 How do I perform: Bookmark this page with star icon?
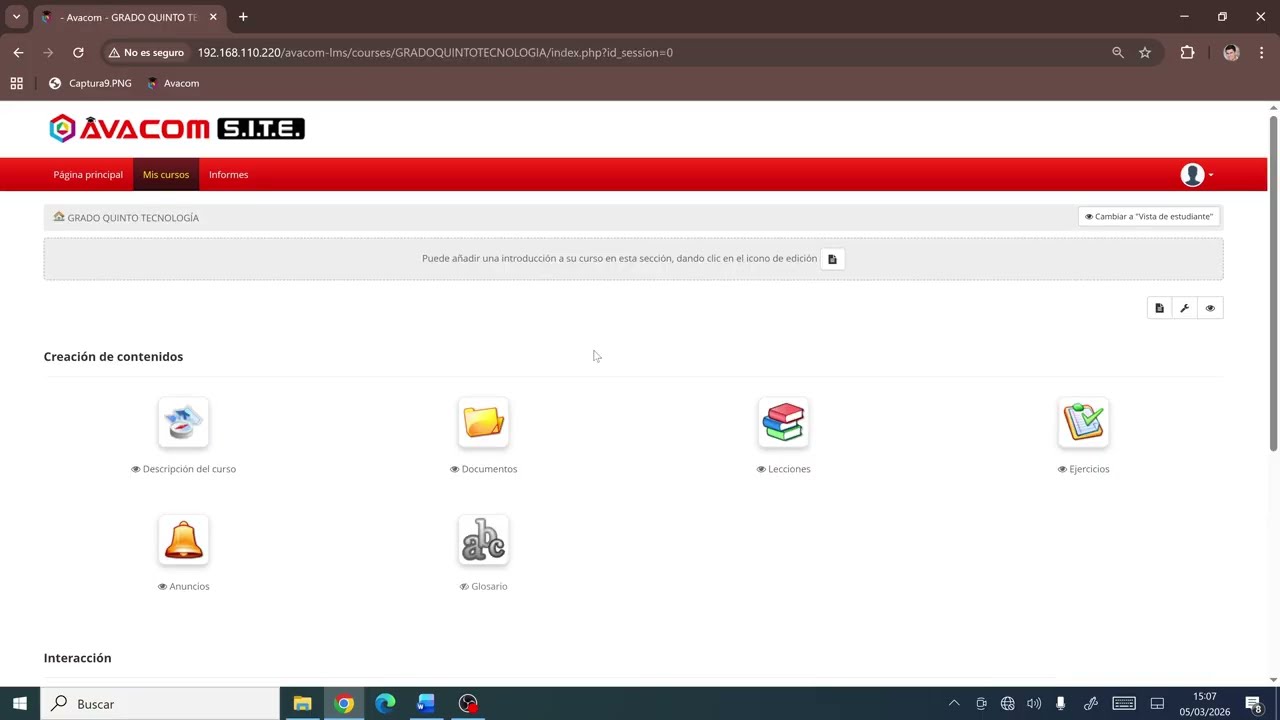pyautogui.click(x=1145, y=52)
